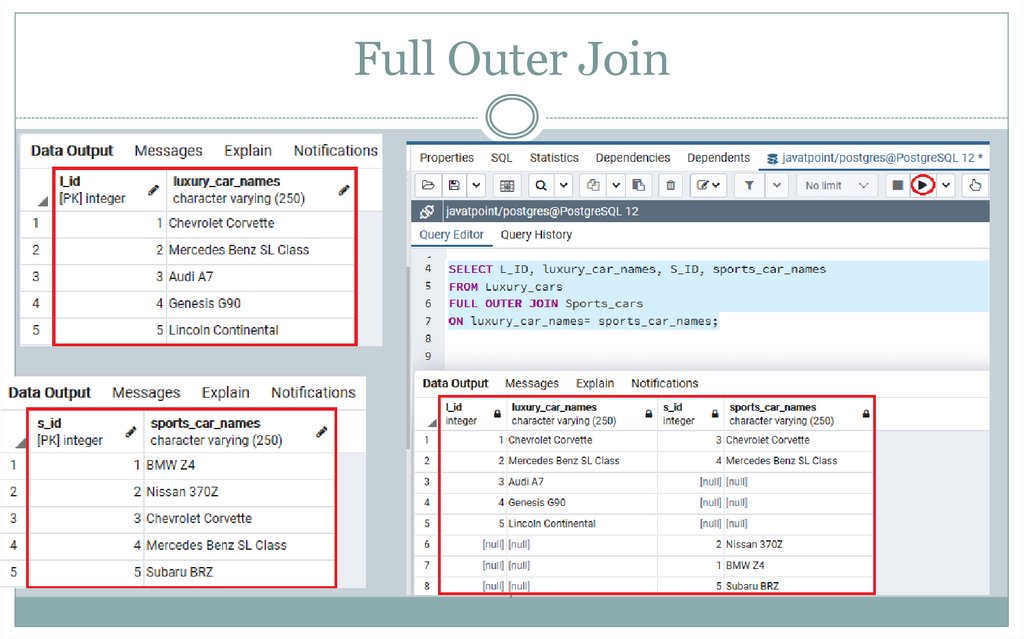Viewport: 1024px width, 639px height.
Task: Click select-all corner triangle of join result table
Action: [432, 423]
